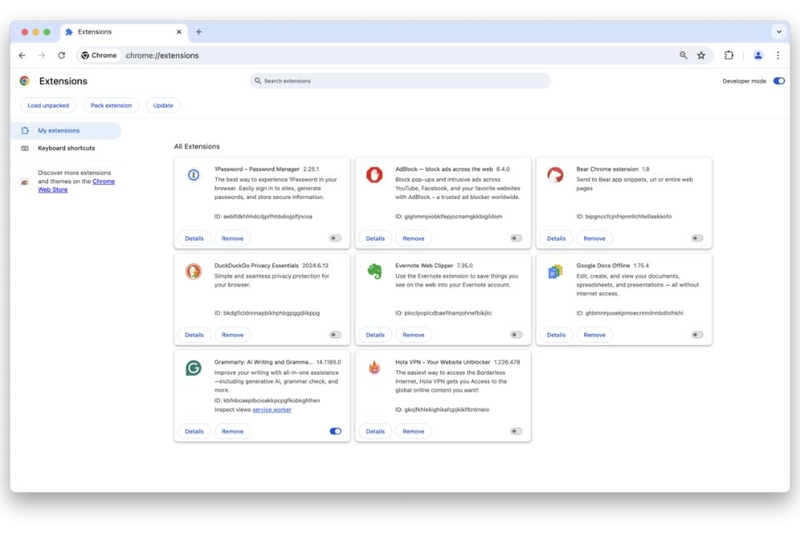Open Grammarly service worker link
800x533 pixels.
tap(271, 410)
